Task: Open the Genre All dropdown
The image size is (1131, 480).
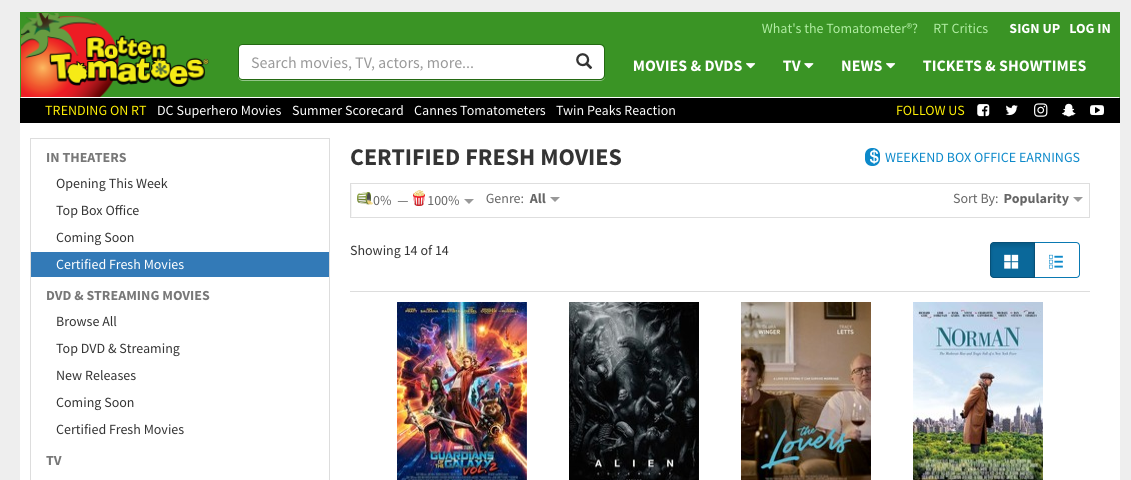Action: [523, 198]
